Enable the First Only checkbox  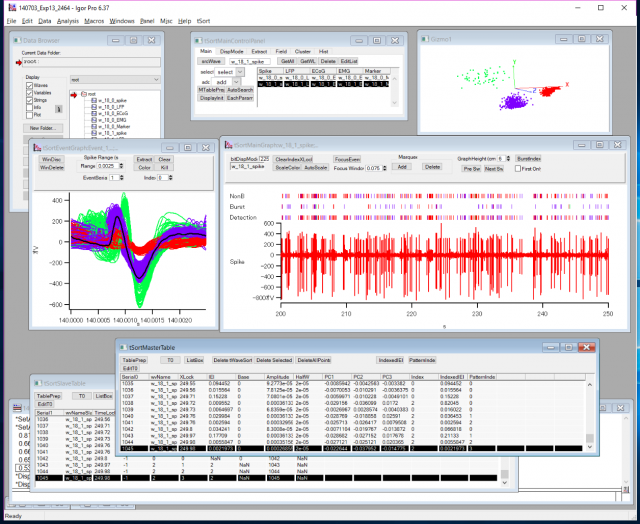517,168
